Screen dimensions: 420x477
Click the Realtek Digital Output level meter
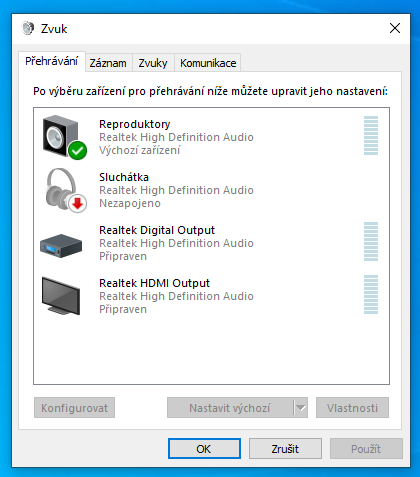371,241
